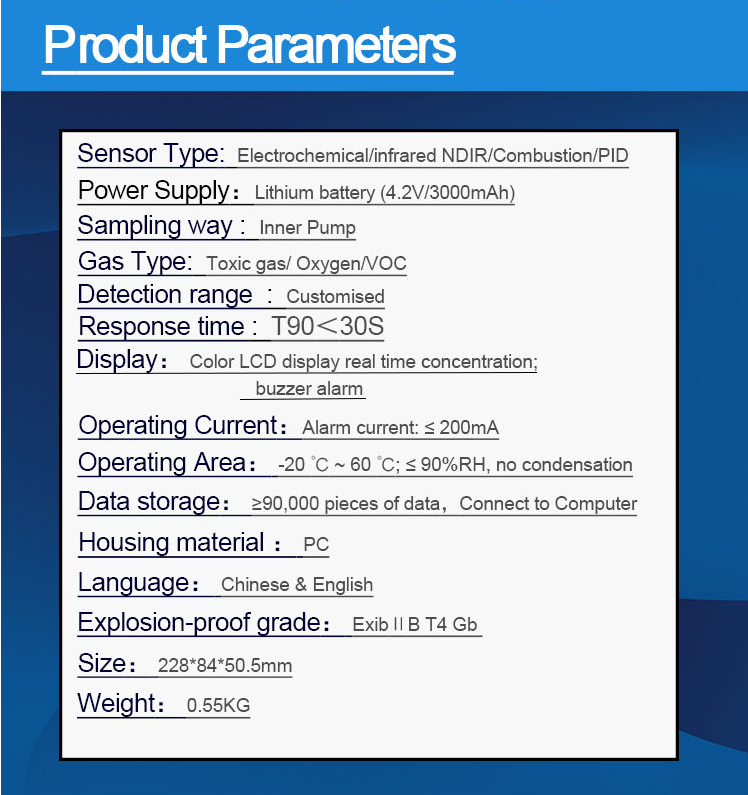The image size is (748, 795).
Task: Select the Chinese & English language value
Action: (297, 585)
